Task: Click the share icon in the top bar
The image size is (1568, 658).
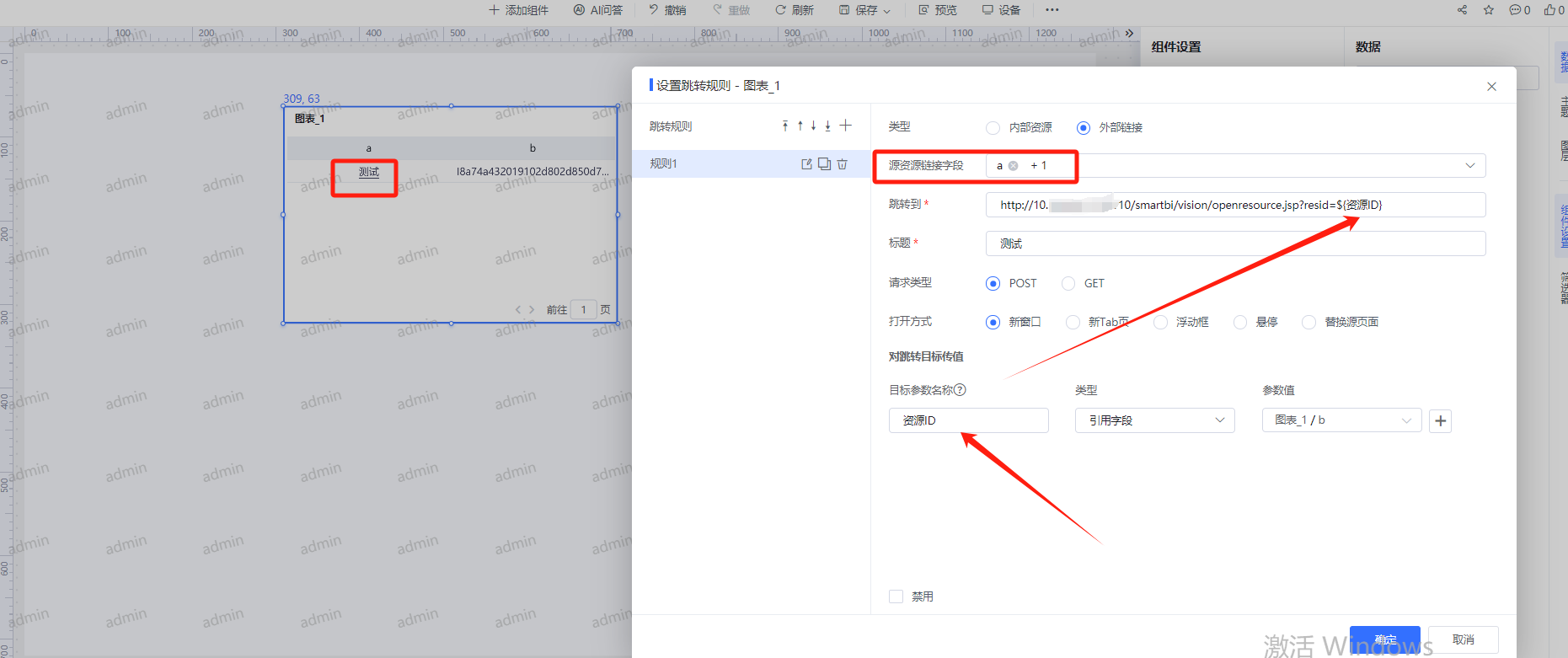Action: [1462, 10]
